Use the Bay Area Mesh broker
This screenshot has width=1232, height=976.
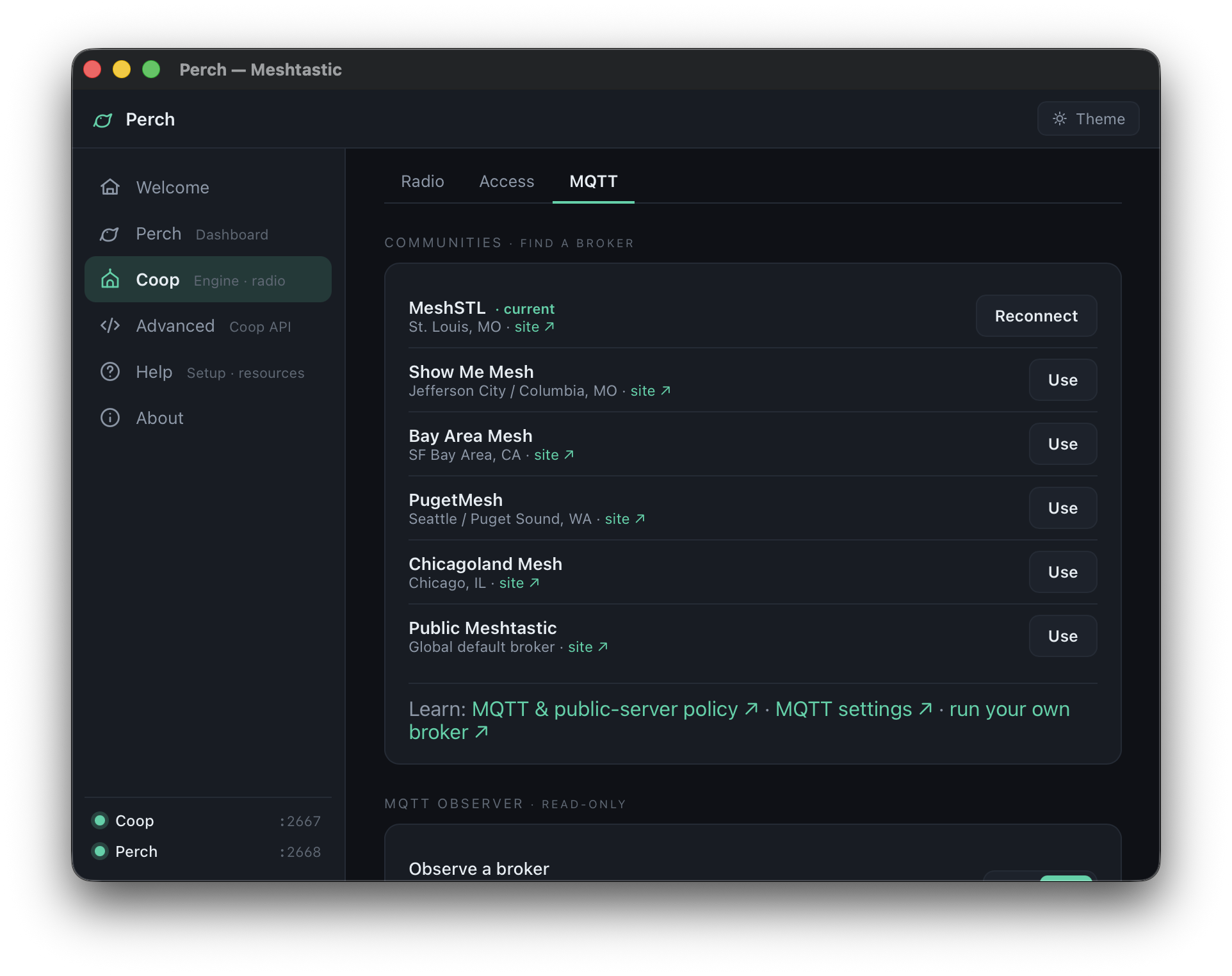tap(1063, 444)
